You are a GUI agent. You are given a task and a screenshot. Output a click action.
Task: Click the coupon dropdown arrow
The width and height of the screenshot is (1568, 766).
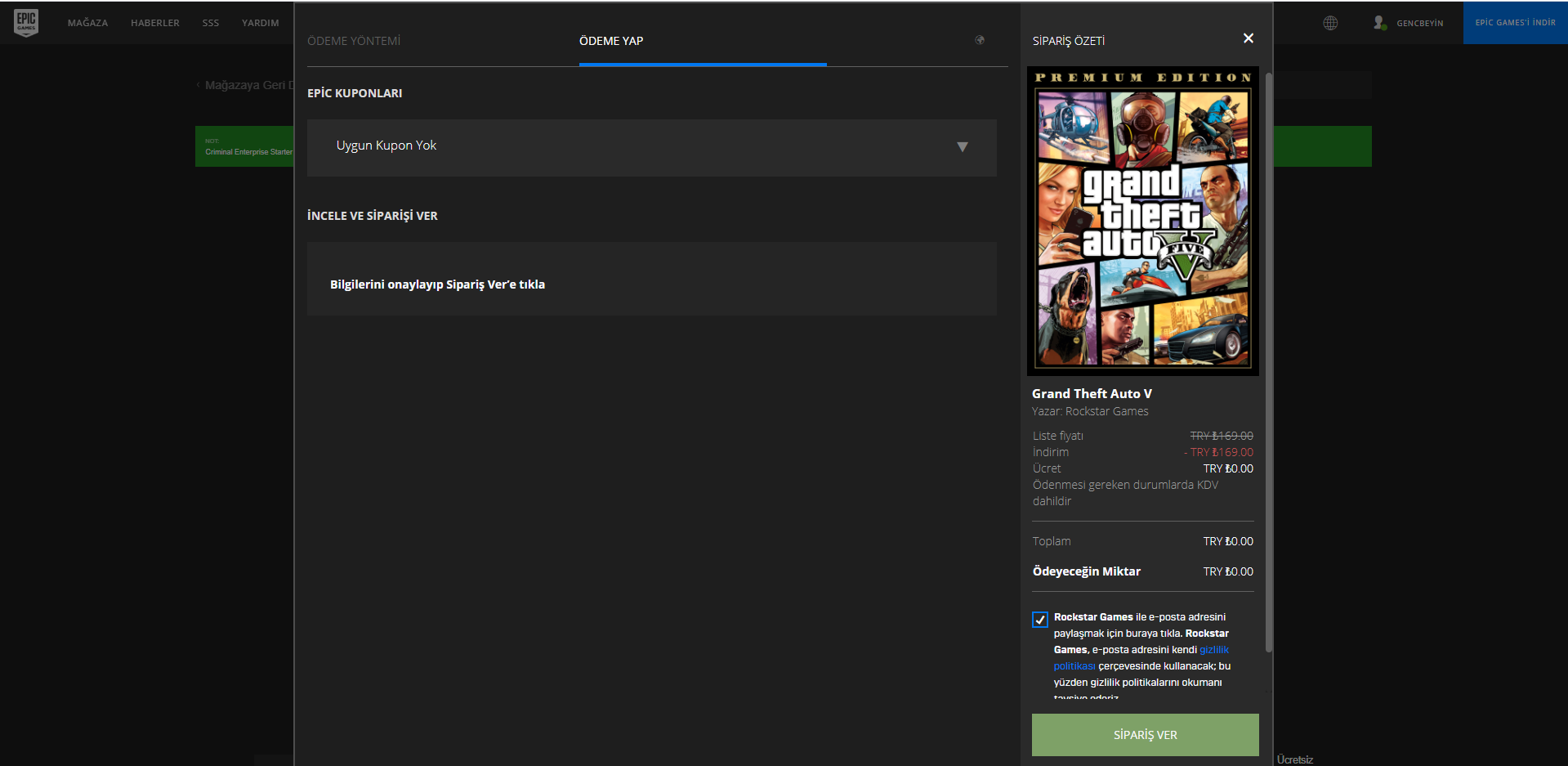pos(962,147)
